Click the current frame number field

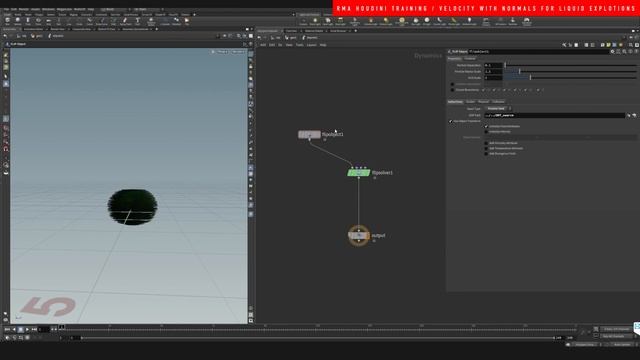tap(44, 329)
